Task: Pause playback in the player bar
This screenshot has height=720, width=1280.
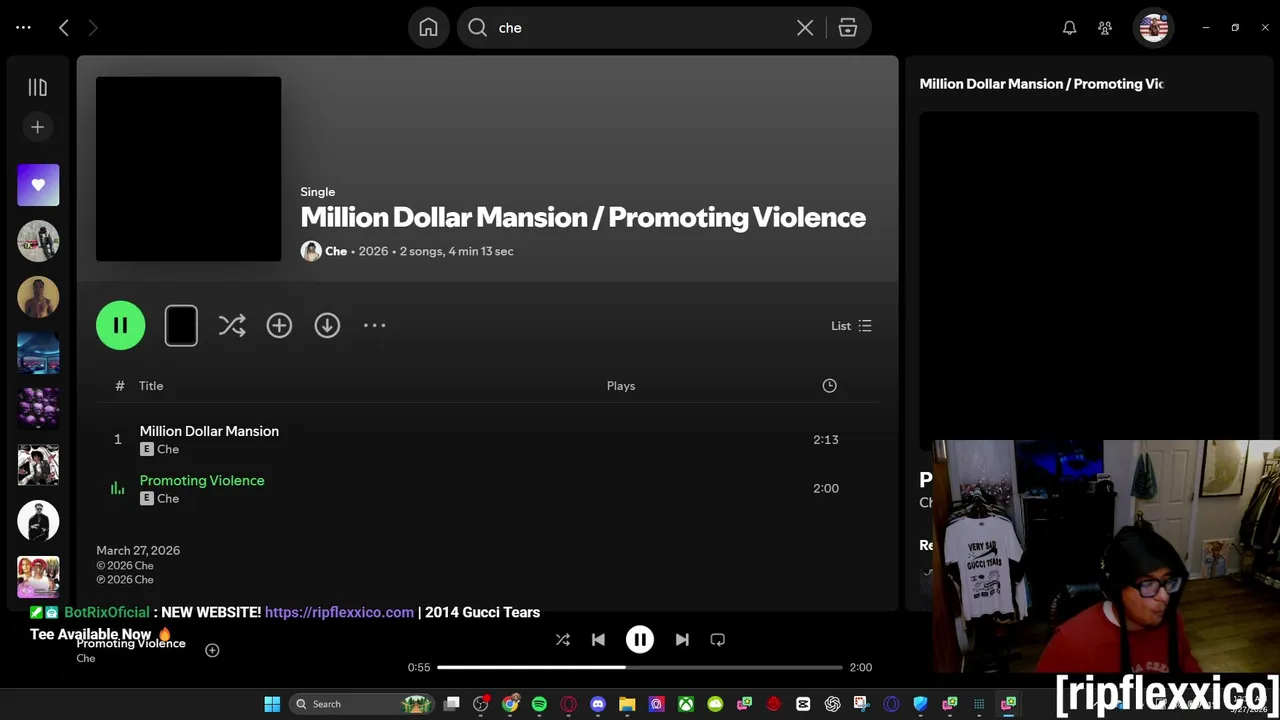Action: tap(640, 640)
